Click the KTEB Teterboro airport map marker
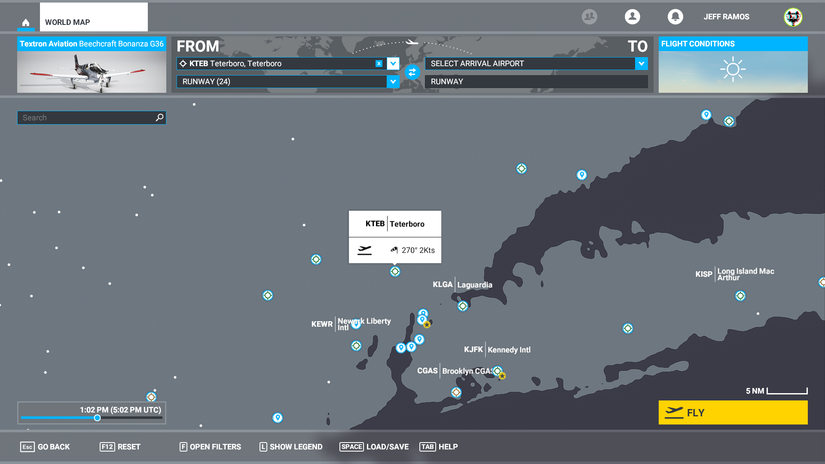 click(395, 271)
